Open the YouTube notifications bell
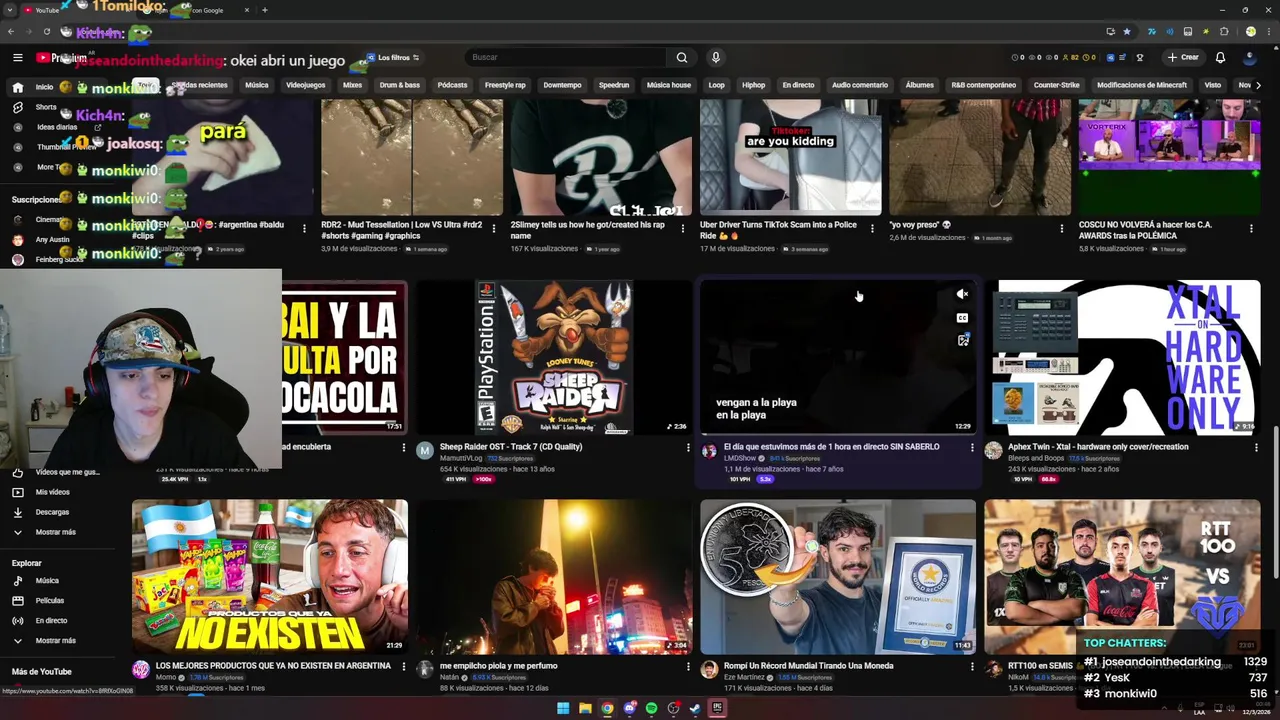The width and height of the screenshot is (1280, 720). [1220, 57]
